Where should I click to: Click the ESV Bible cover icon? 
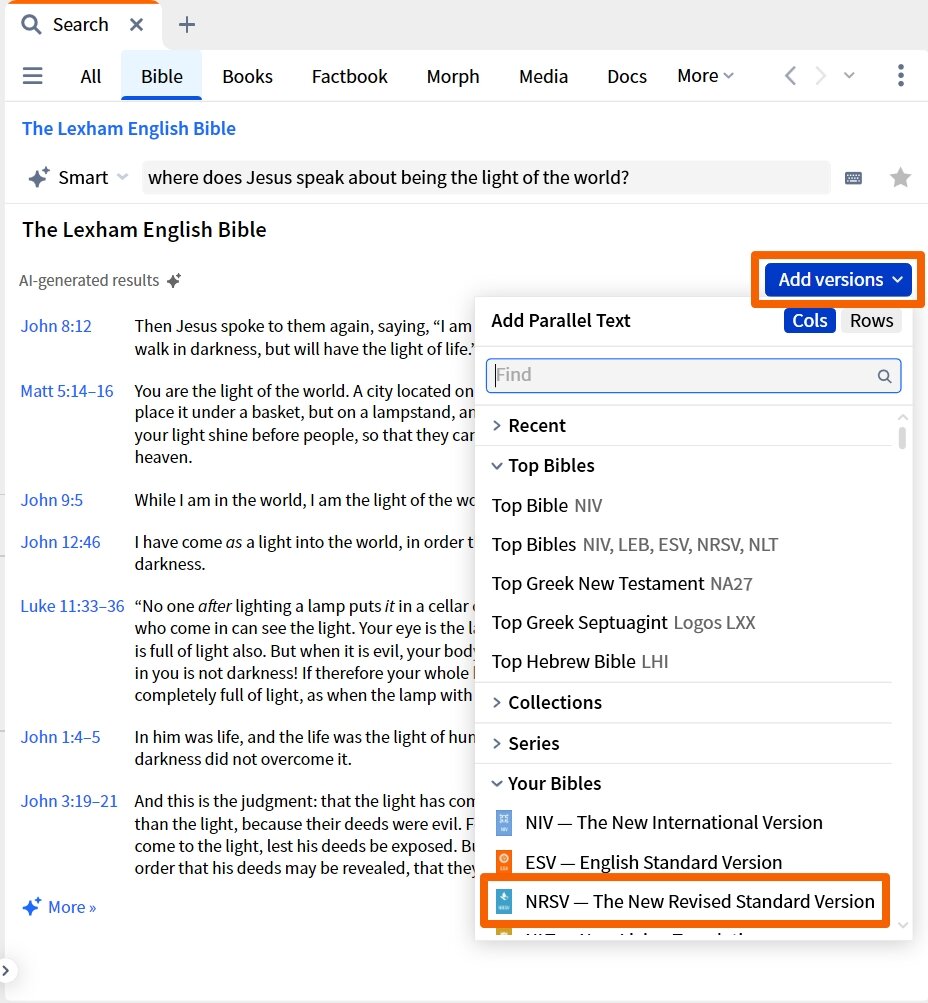tap(504, 862)
